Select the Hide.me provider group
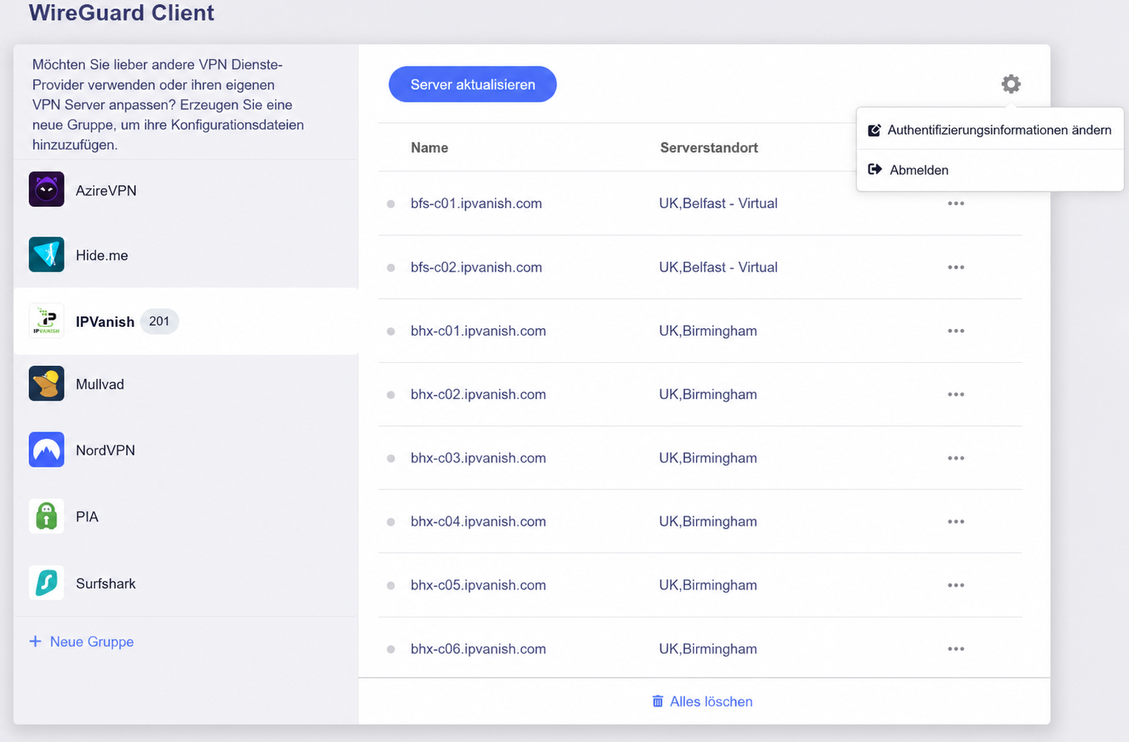 pyautogui.click(x=186, y=255)
